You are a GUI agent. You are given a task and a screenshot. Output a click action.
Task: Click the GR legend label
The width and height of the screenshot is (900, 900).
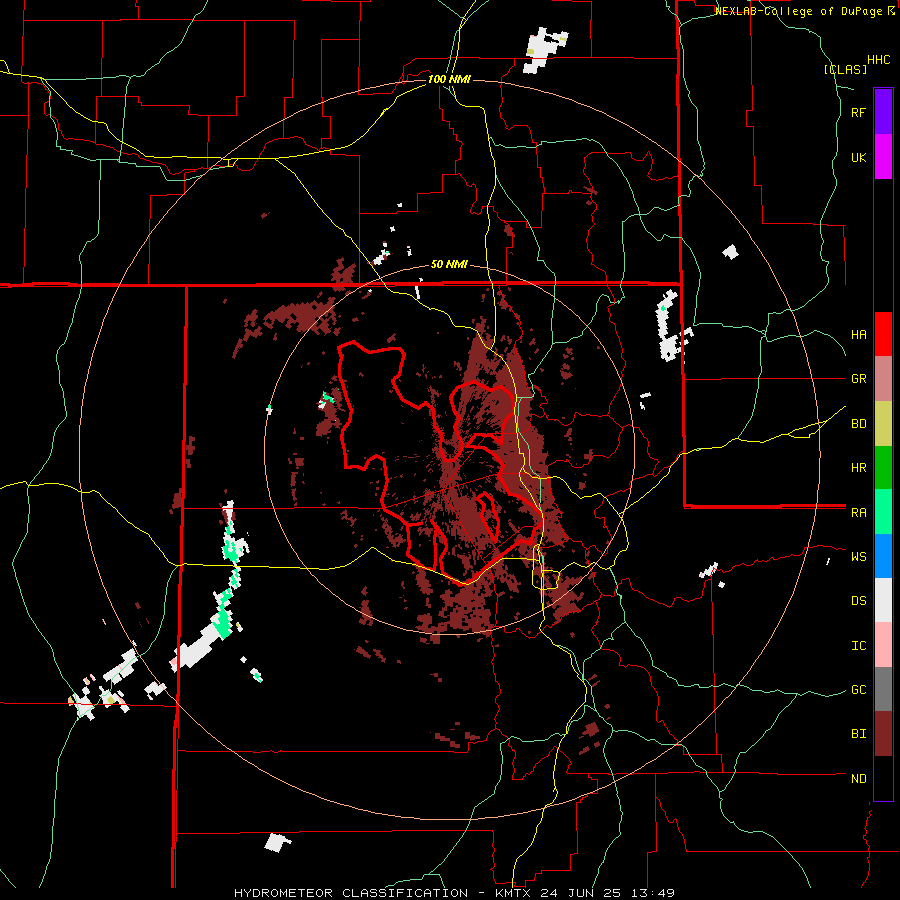pos(859,379)
